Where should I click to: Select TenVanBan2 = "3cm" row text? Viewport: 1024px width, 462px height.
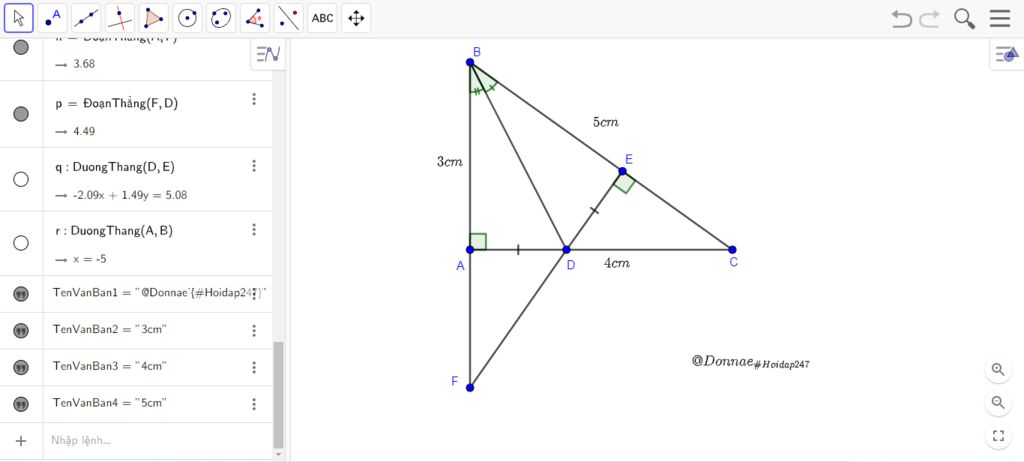click(x=110, y=329)
